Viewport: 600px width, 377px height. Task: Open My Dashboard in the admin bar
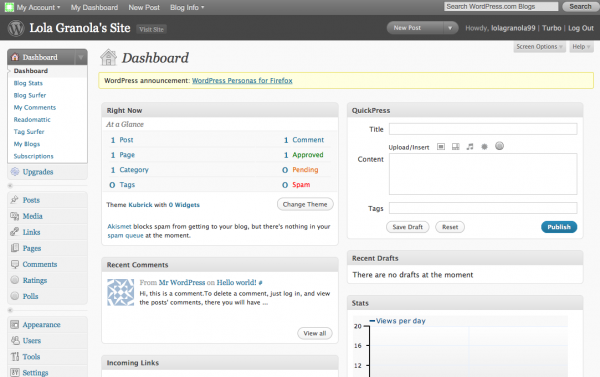(94, 7)
